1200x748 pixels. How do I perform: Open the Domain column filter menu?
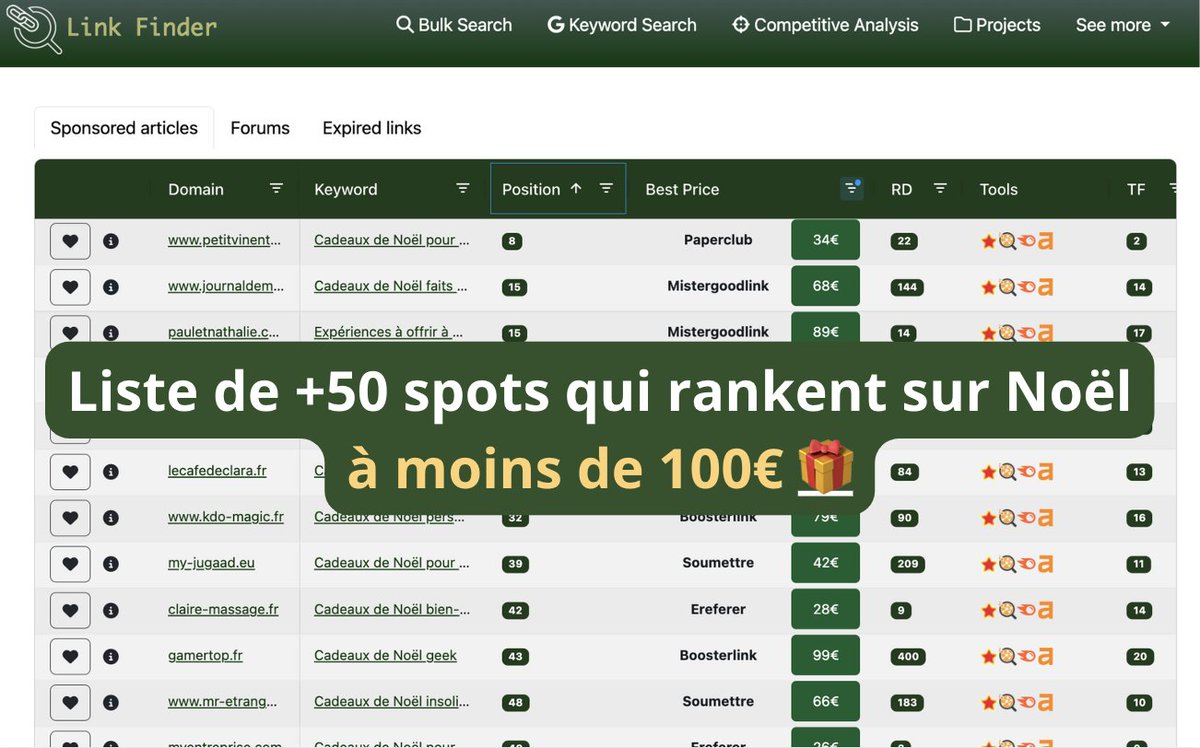(276, 188)
